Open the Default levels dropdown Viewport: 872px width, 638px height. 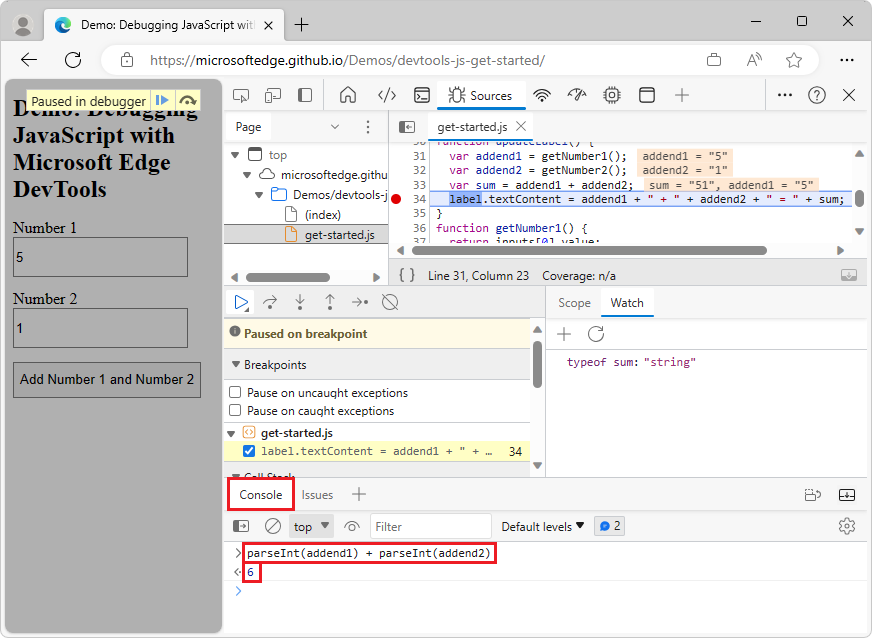coord(541,526)
